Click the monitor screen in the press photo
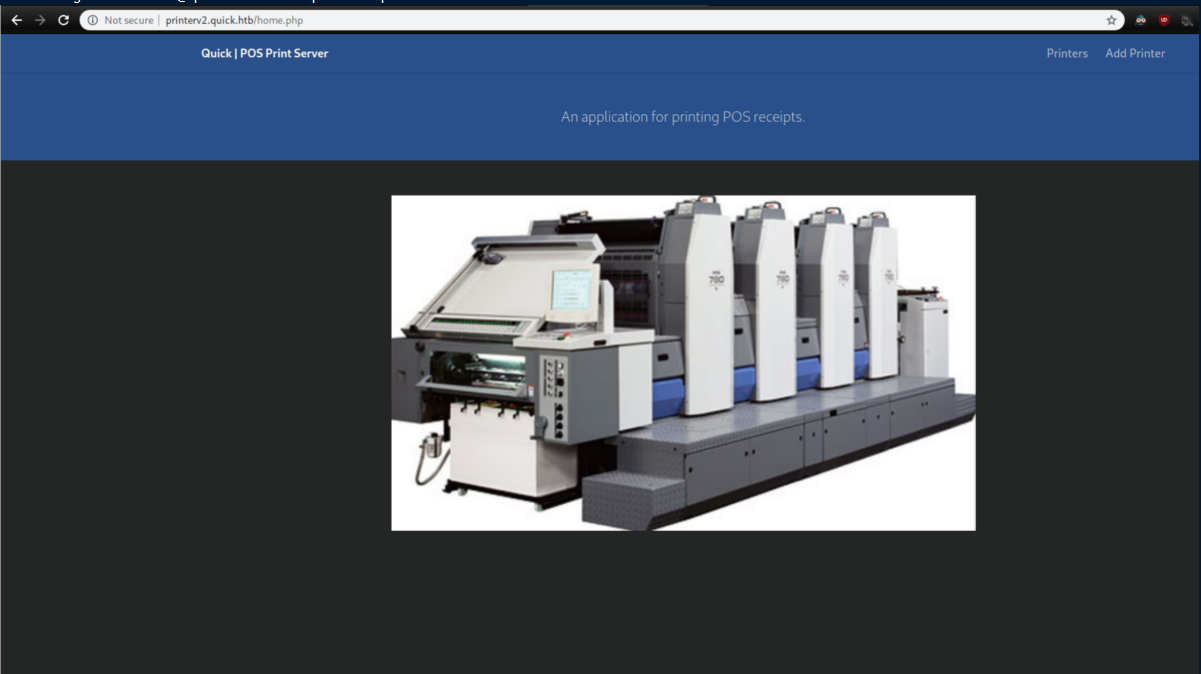The height and width of the screenshot is (674, 1201). click(x=573, y=290)
